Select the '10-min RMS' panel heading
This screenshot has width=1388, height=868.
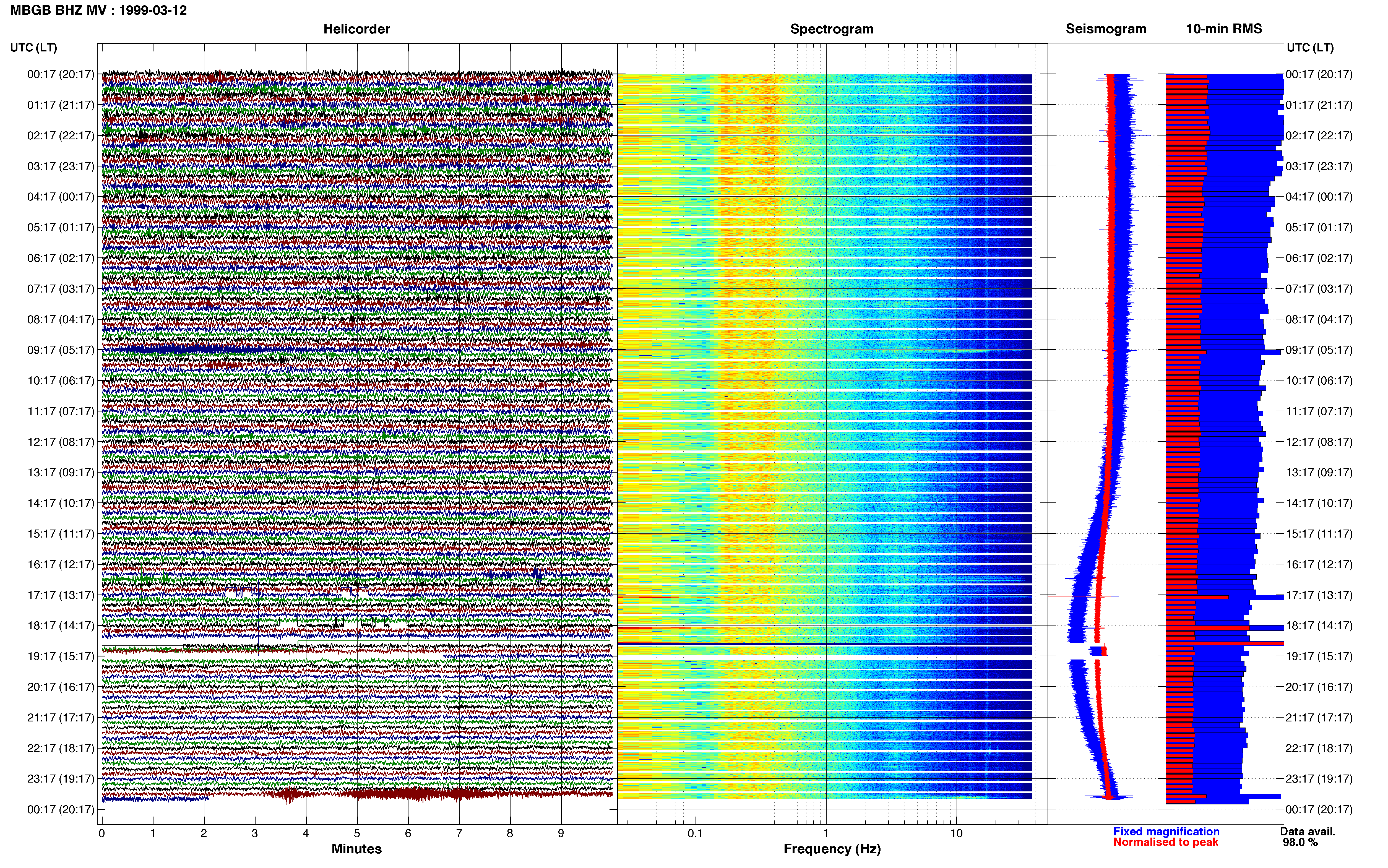1224,29
